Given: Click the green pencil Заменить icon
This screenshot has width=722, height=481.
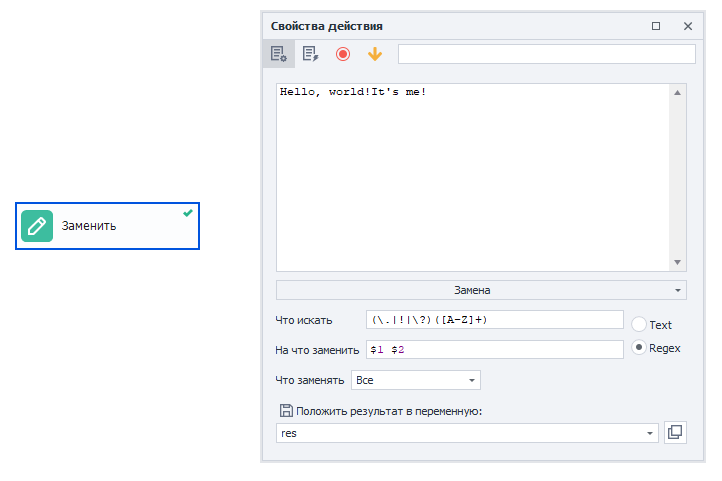Looking at the screenshot, I should (x=37, y=226).
